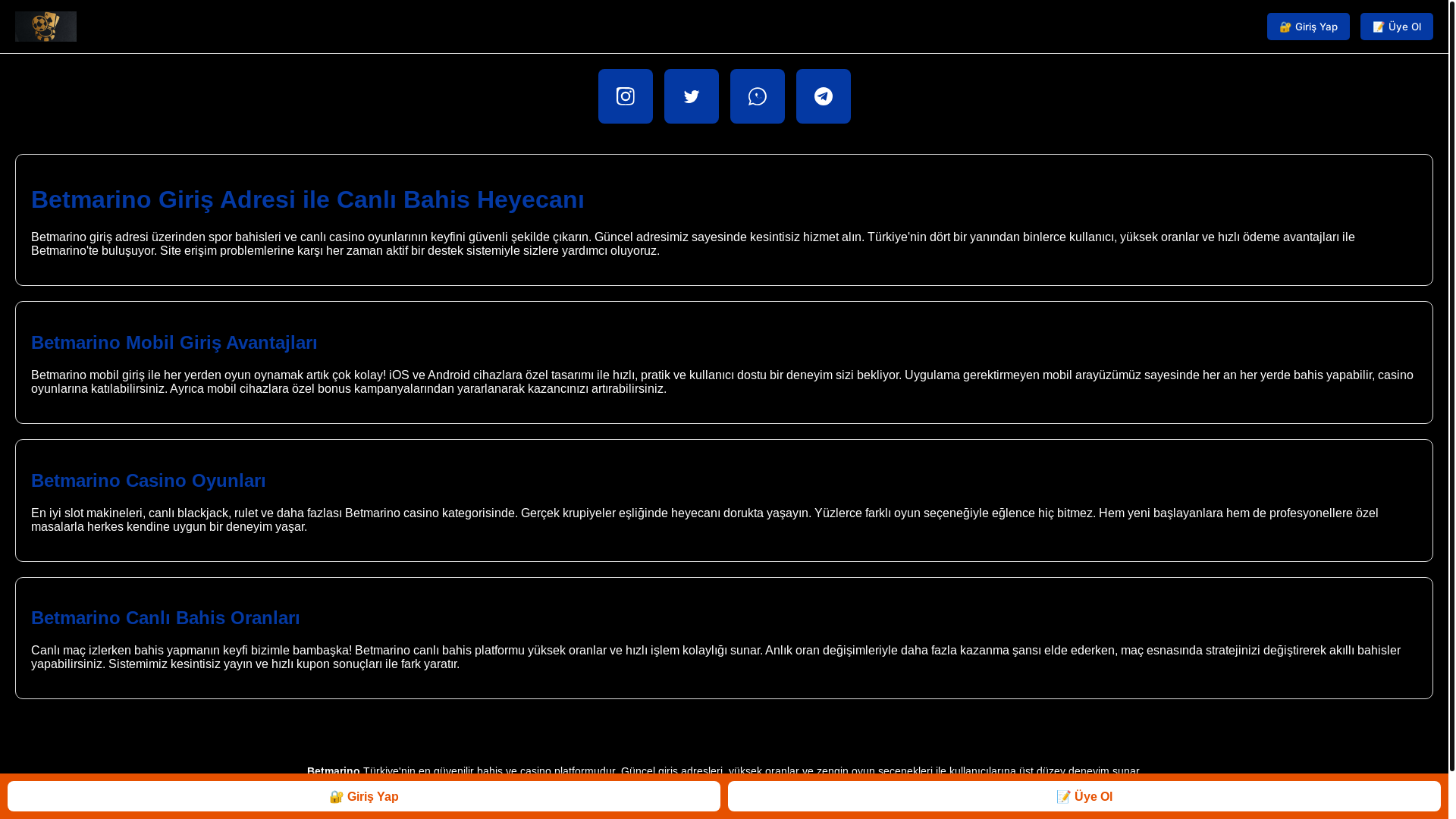Click paragraph starting 'Betmarino mobil giriş ile her yerden'

[x=722, y=381]
